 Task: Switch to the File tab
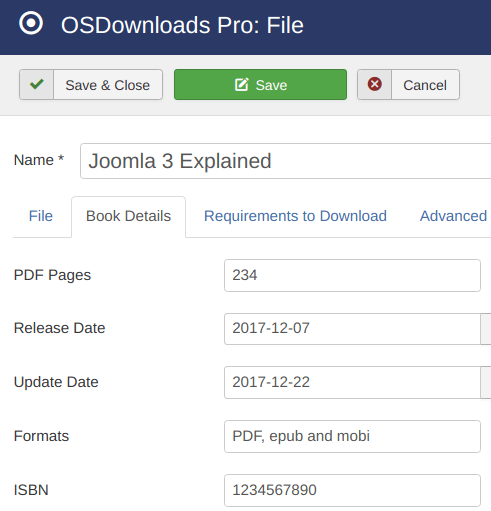41,216
